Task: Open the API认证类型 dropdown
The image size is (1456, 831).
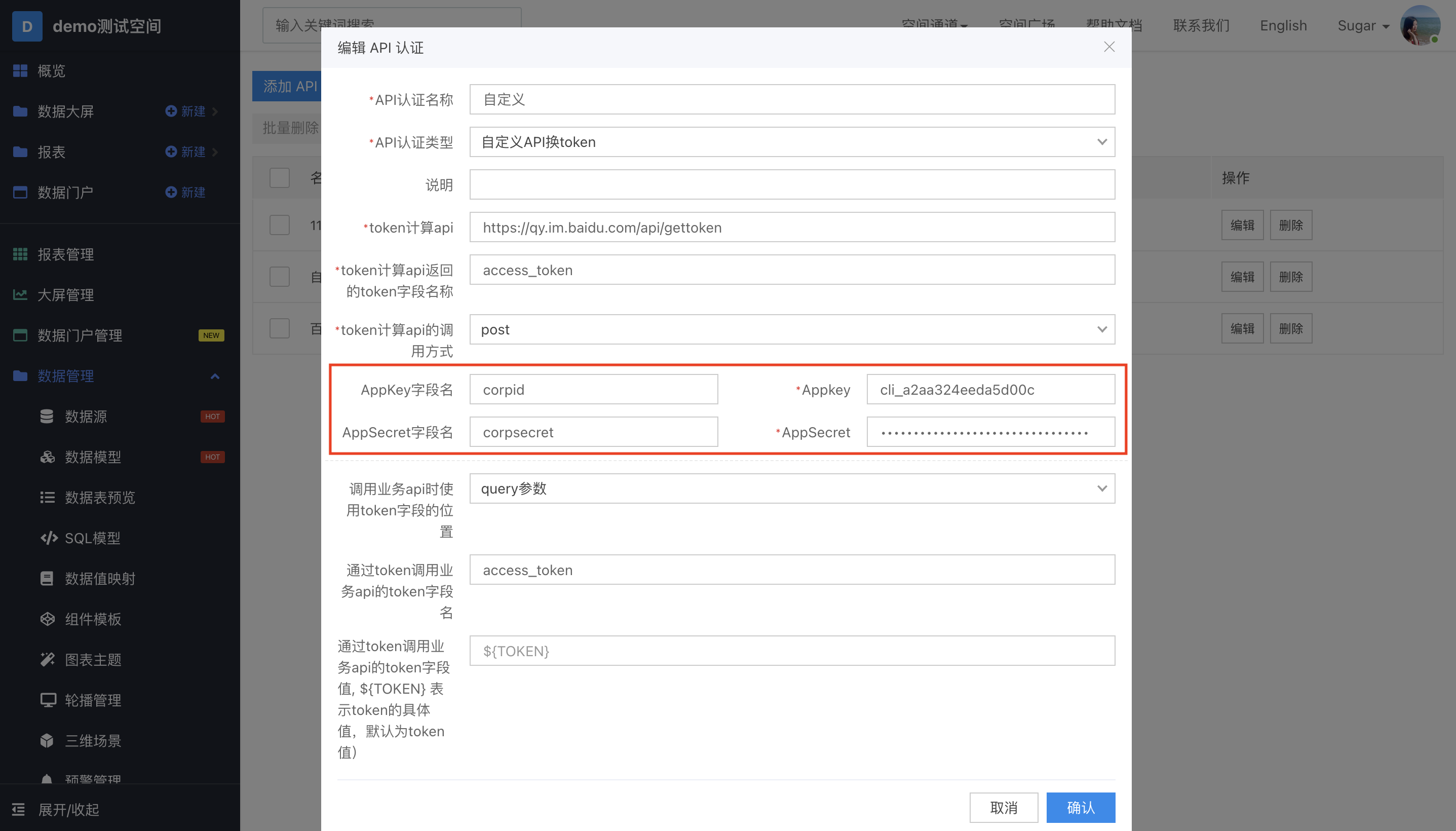Action: [x=792, y=142]
